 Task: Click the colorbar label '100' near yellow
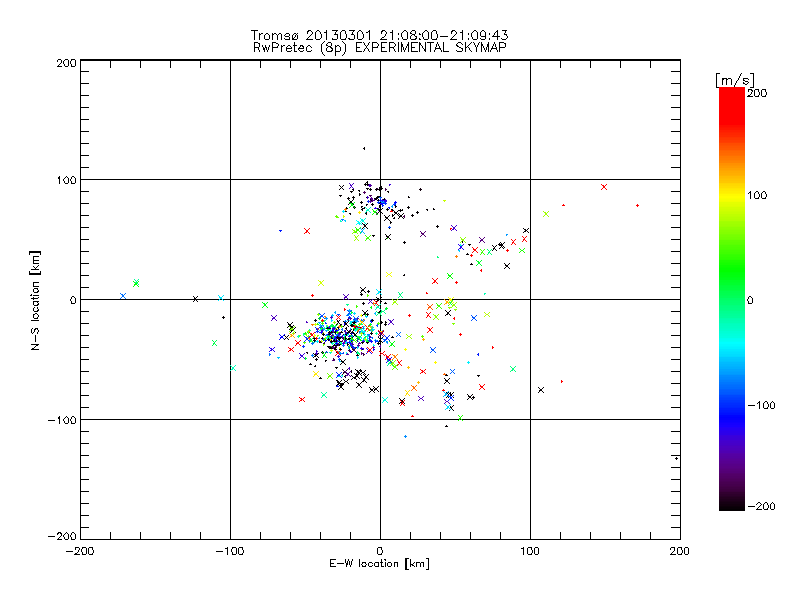pos(757,195)
